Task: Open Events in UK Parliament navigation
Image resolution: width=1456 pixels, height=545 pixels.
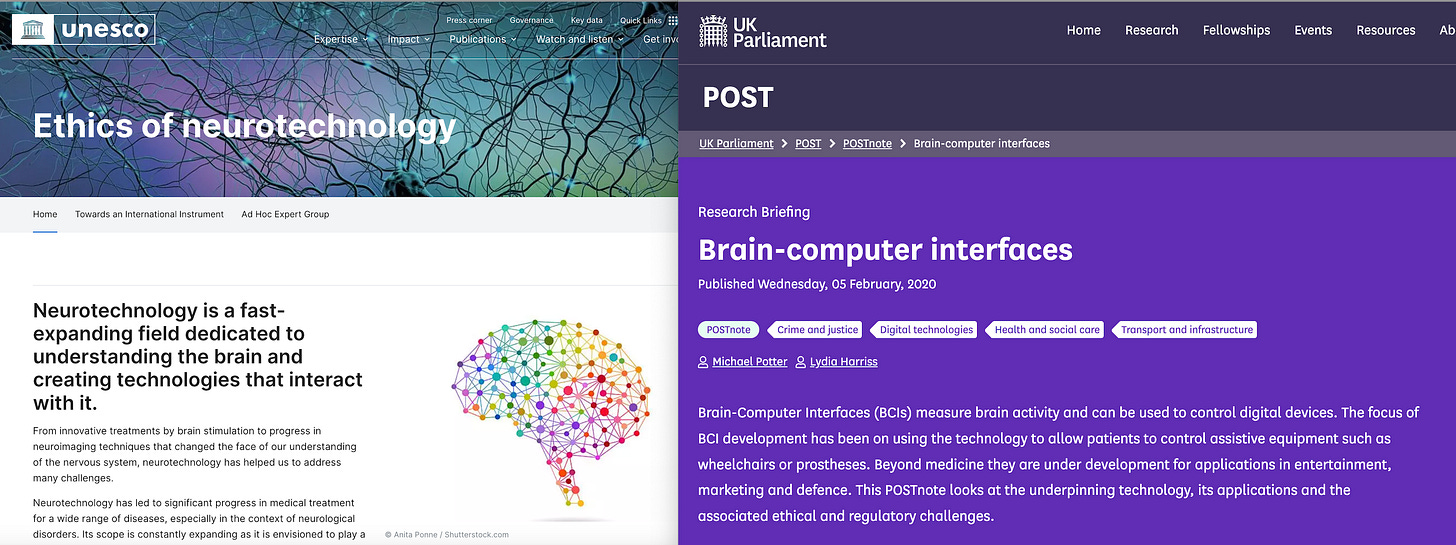Action: [x=1313, y=30]
